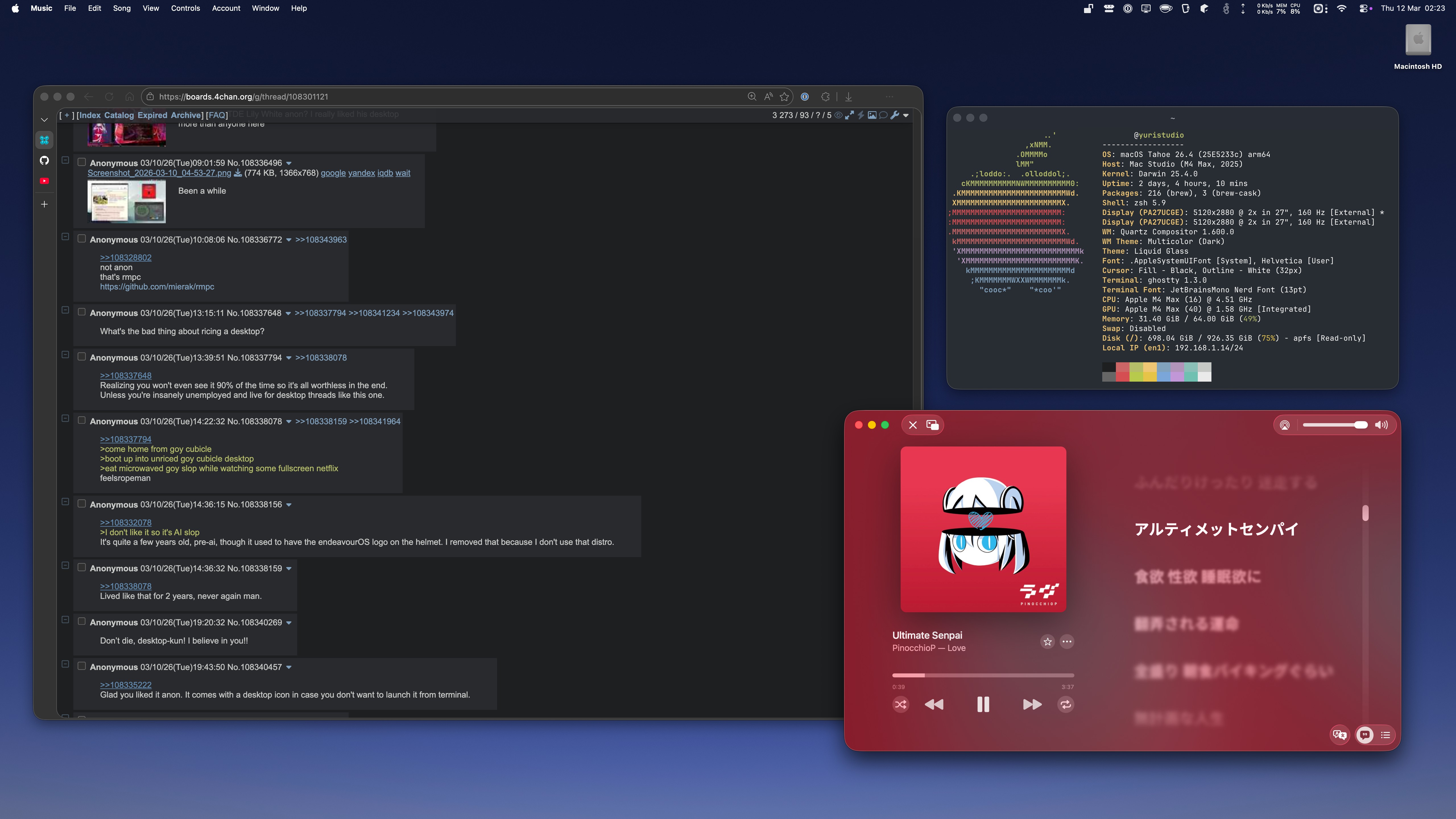The image size is (1456, 819).
Task: Click the repeat button in player
Action: point(1066,704)
